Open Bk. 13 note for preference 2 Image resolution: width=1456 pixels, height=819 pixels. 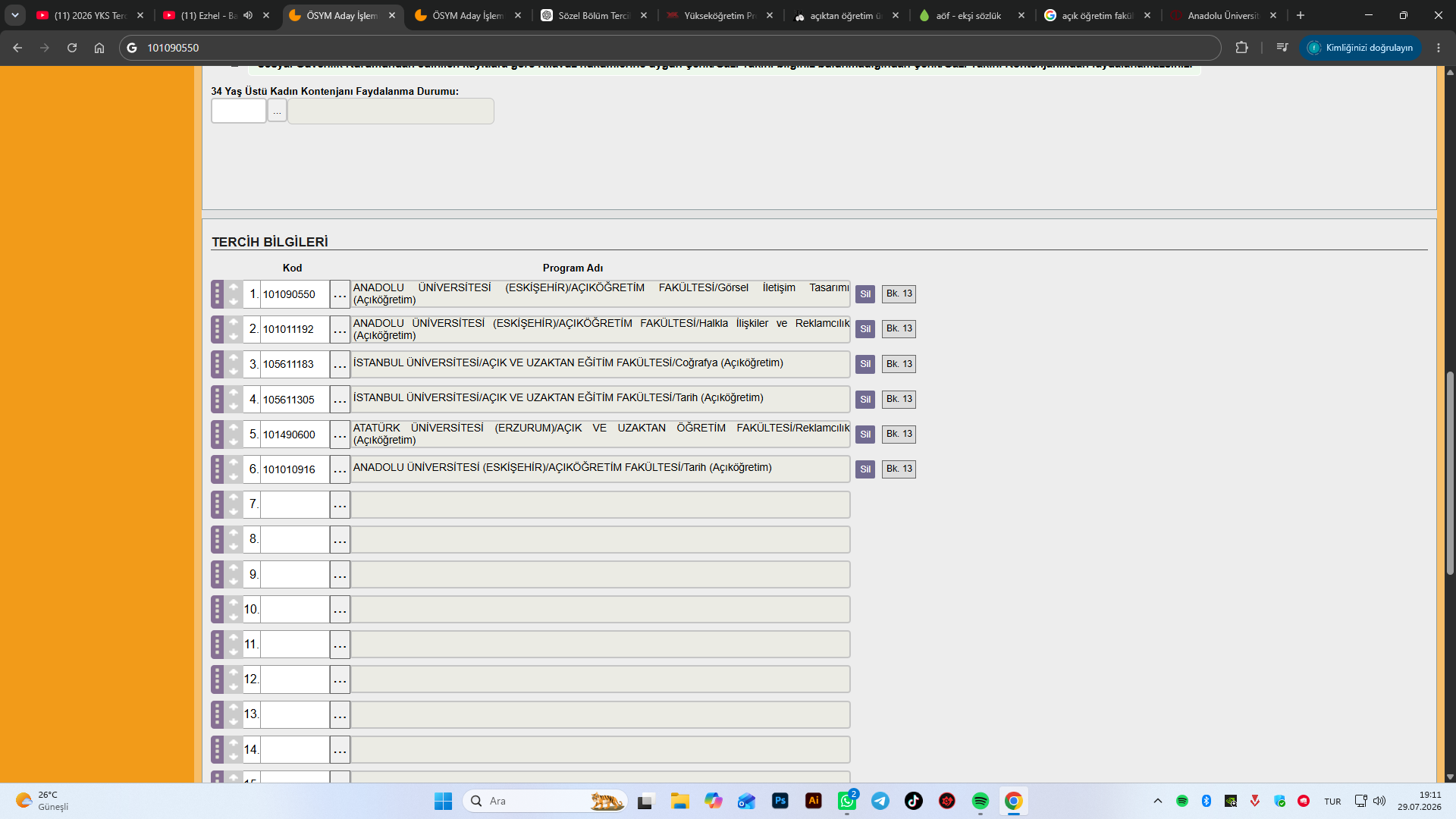[899, 329]
